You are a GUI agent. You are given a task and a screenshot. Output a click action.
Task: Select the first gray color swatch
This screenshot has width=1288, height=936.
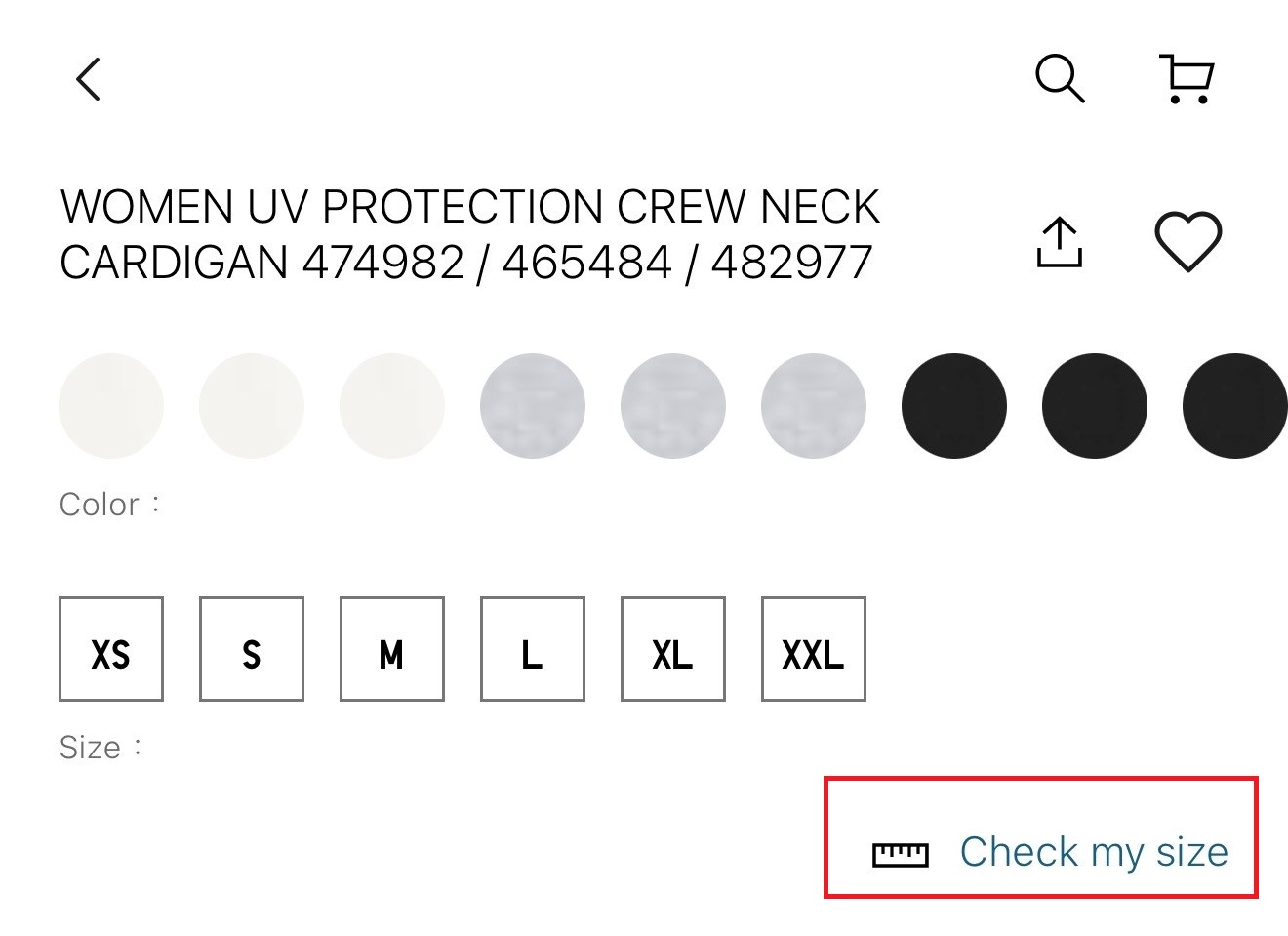coord(533,406)
